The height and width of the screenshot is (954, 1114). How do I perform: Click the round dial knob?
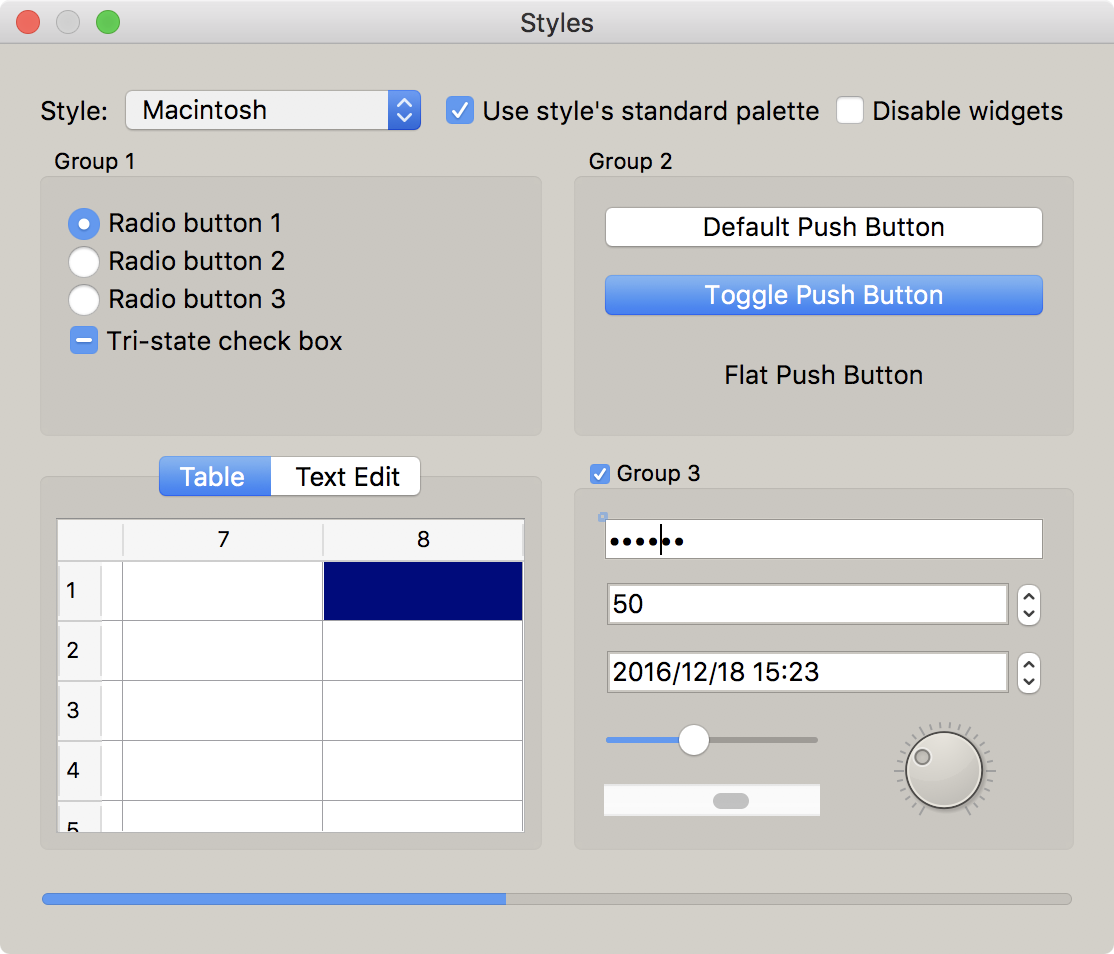click(943, 770)
